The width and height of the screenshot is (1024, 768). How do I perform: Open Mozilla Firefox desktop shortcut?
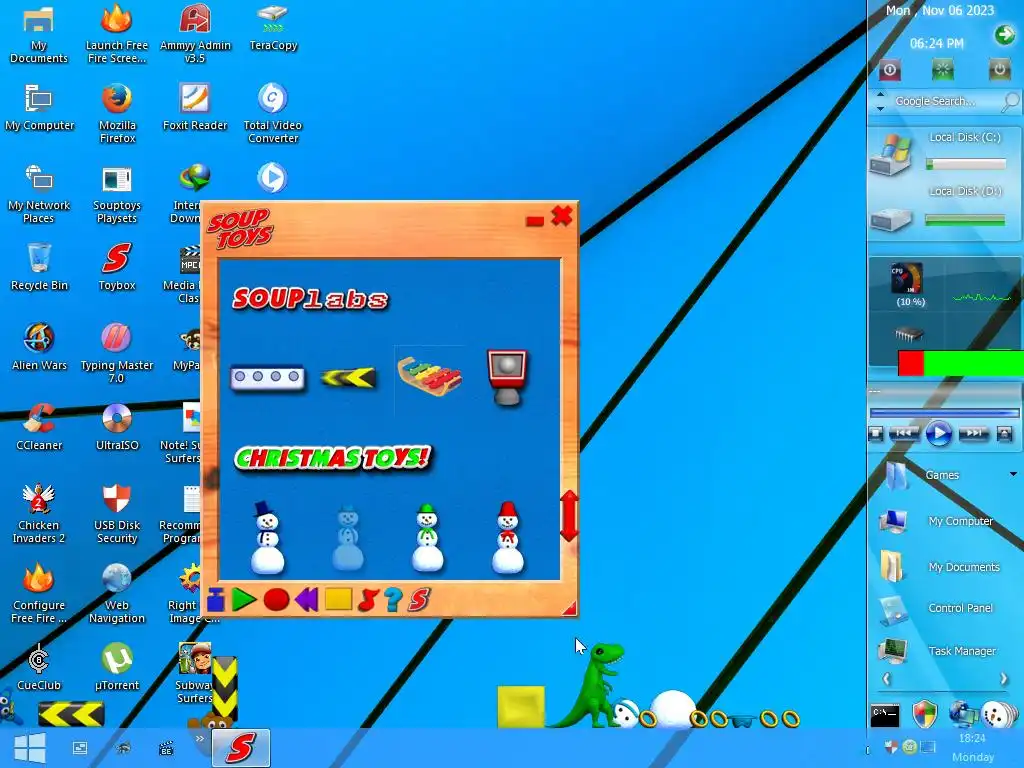coord(117,113)
